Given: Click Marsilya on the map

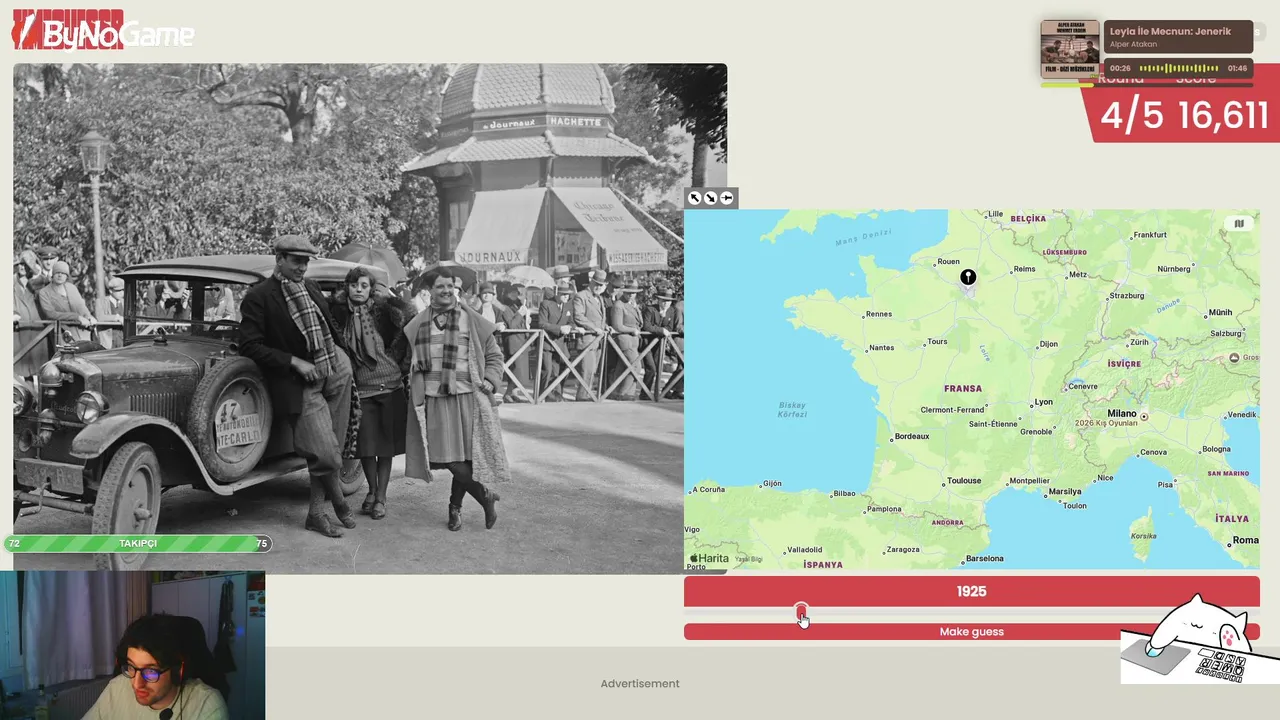Looking at the screenshot, I should [1065, 491].
